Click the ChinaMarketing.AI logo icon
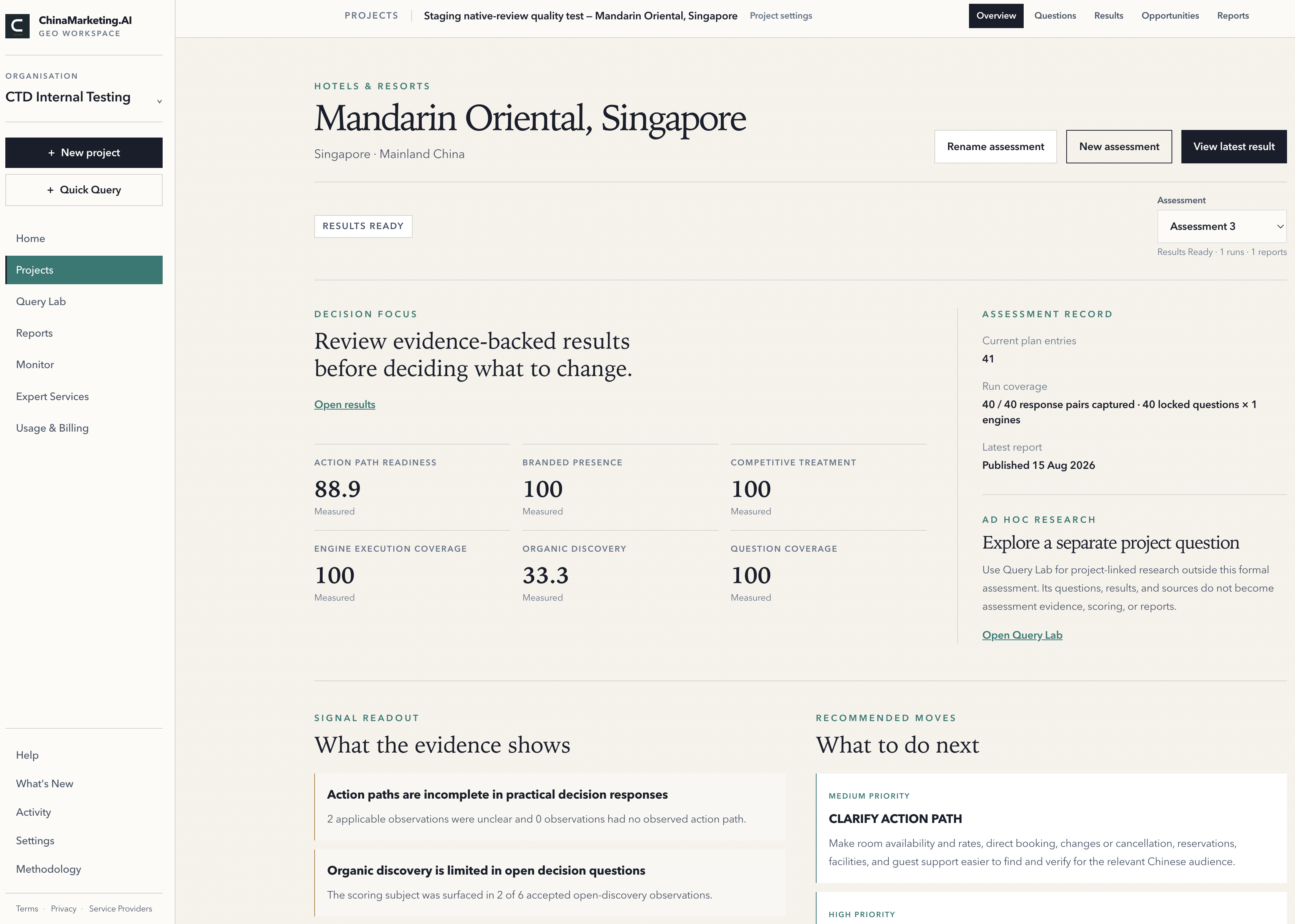This screenshot has height=924, width=1295. [x=17, y=26]
